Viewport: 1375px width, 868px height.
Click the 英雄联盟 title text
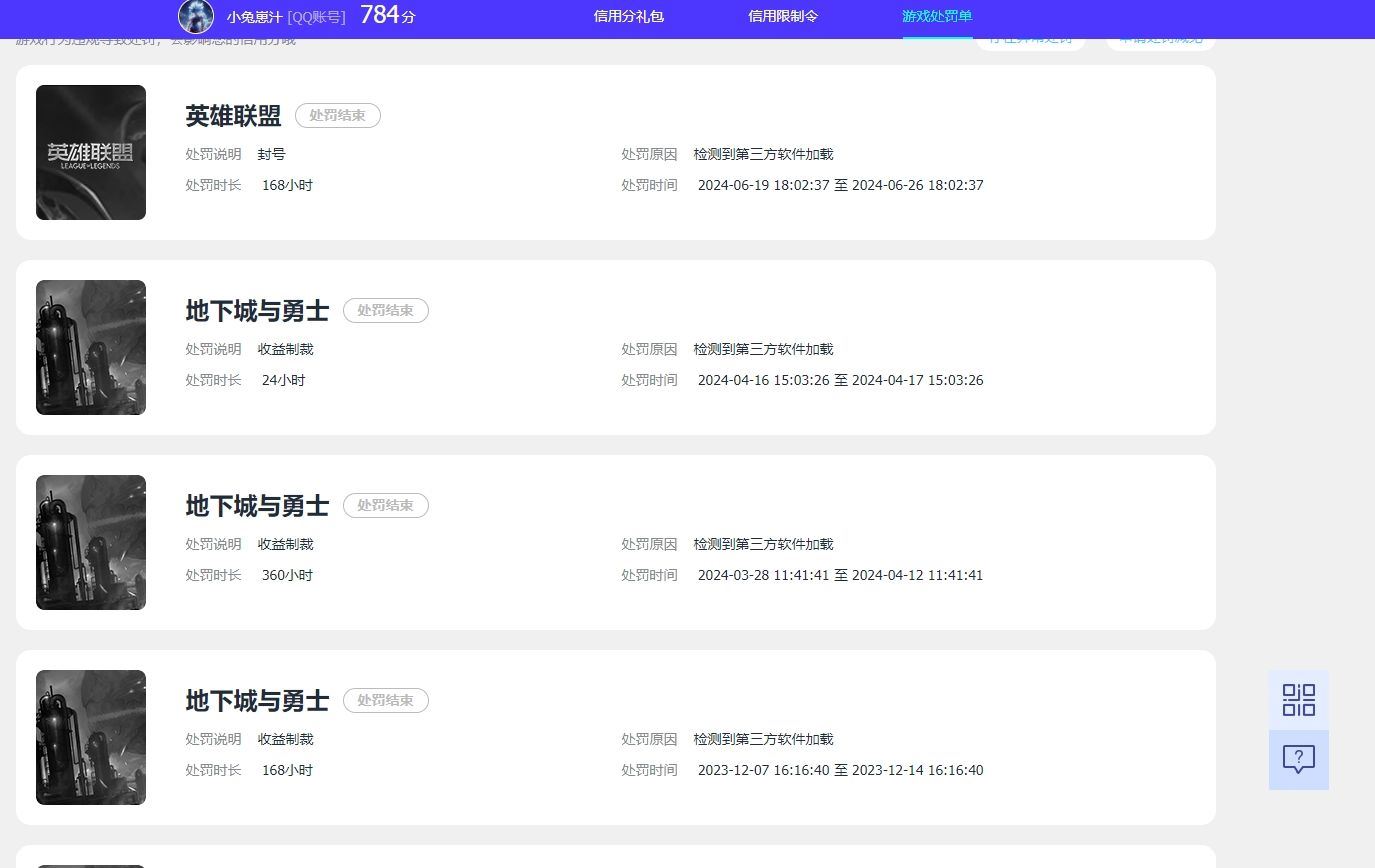click(x=233, y=116)
